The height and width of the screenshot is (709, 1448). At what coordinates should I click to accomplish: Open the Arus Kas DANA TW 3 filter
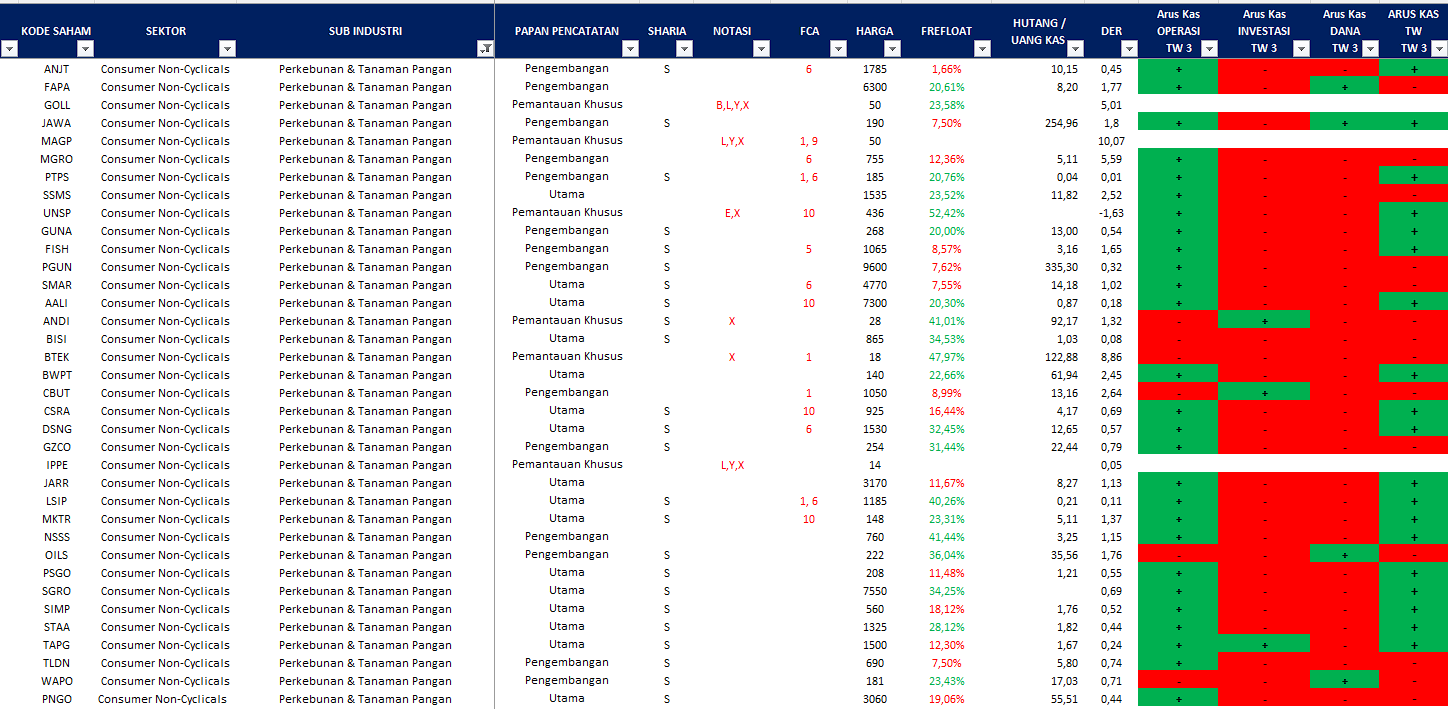(1369, 49)
